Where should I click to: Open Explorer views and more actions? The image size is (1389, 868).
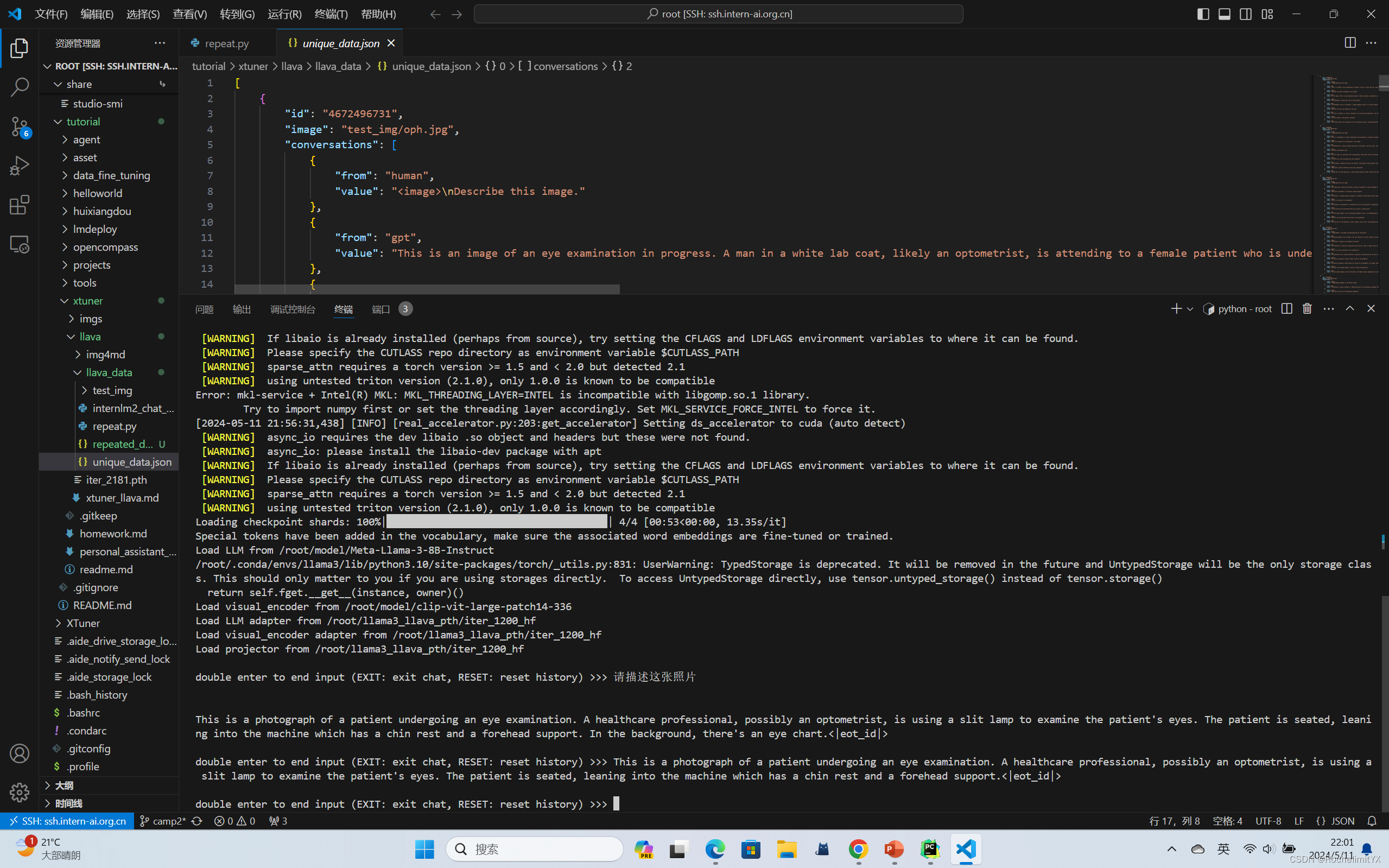coord(160,43)
